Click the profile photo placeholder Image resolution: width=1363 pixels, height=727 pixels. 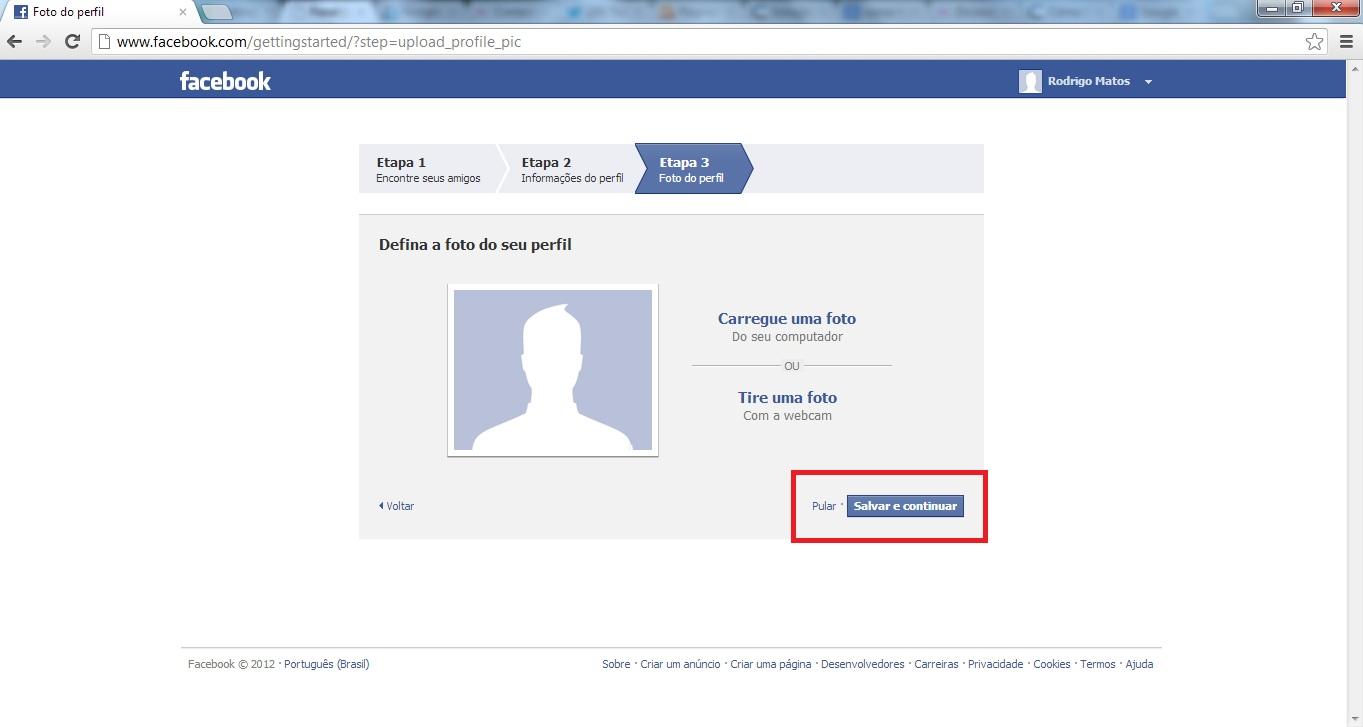pos(552,370)
